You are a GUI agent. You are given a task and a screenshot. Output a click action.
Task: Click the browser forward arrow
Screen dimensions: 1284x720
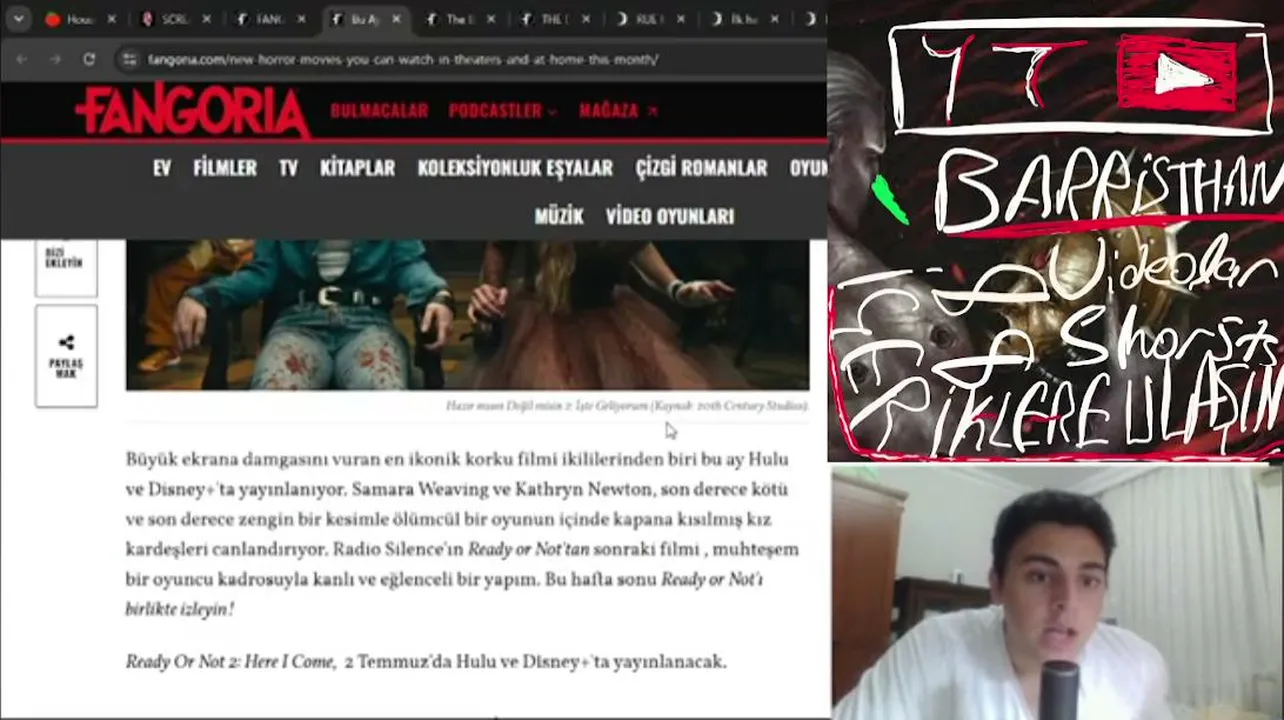click(x=56, y=59)
